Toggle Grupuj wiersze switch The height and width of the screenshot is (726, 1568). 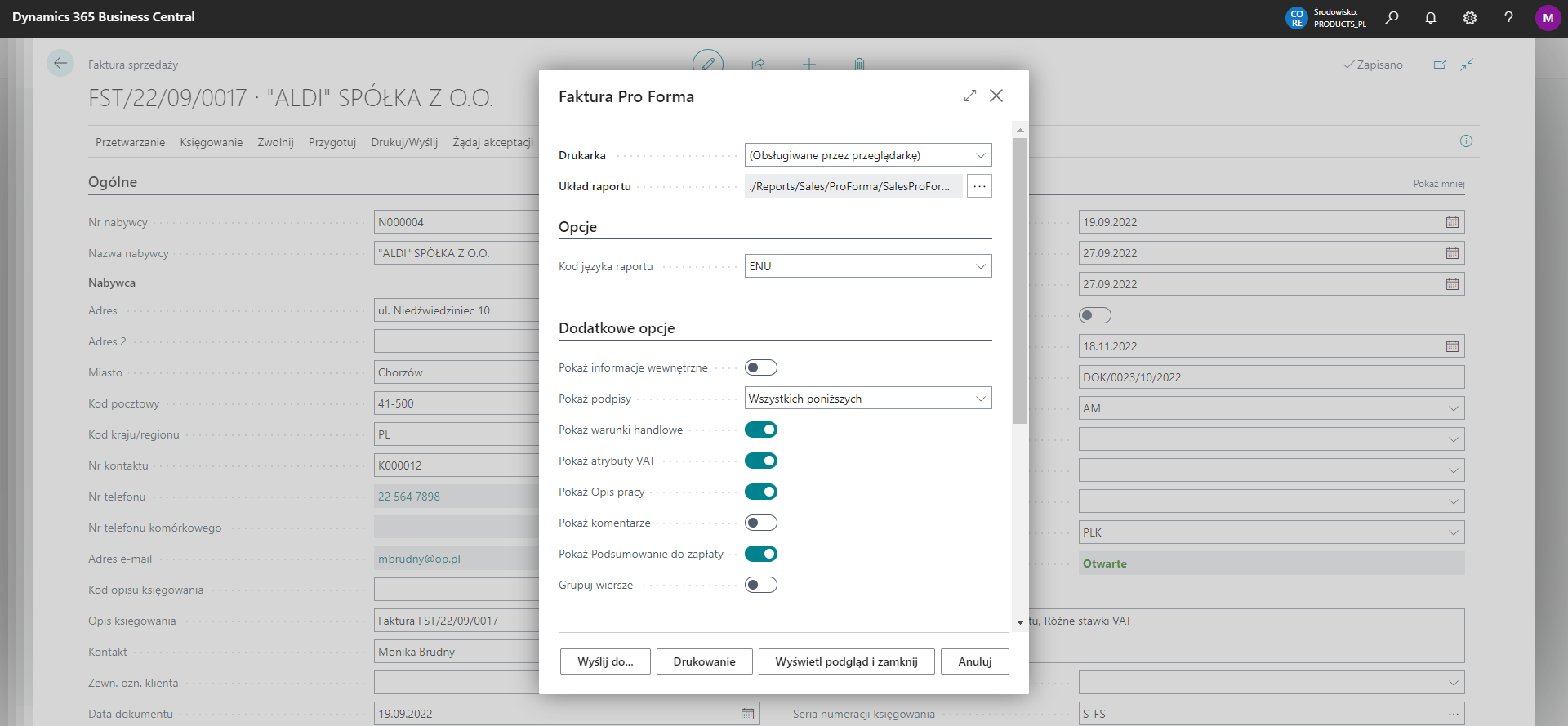coord(761,585)
